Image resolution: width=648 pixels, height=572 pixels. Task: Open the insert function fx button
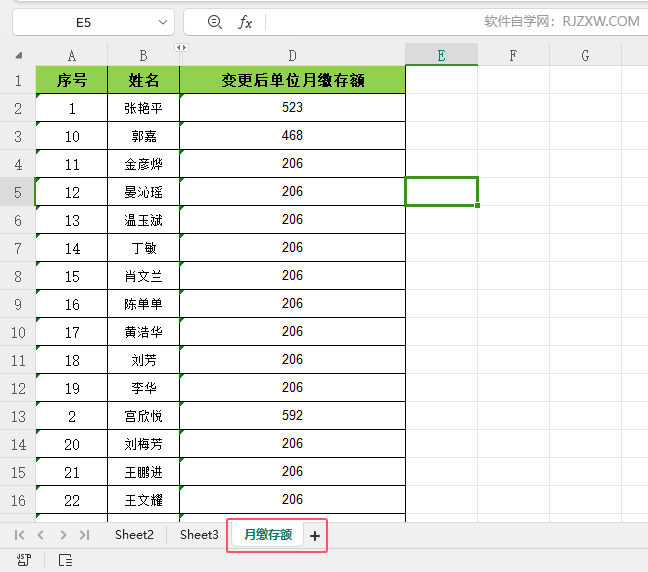(245, 22)
